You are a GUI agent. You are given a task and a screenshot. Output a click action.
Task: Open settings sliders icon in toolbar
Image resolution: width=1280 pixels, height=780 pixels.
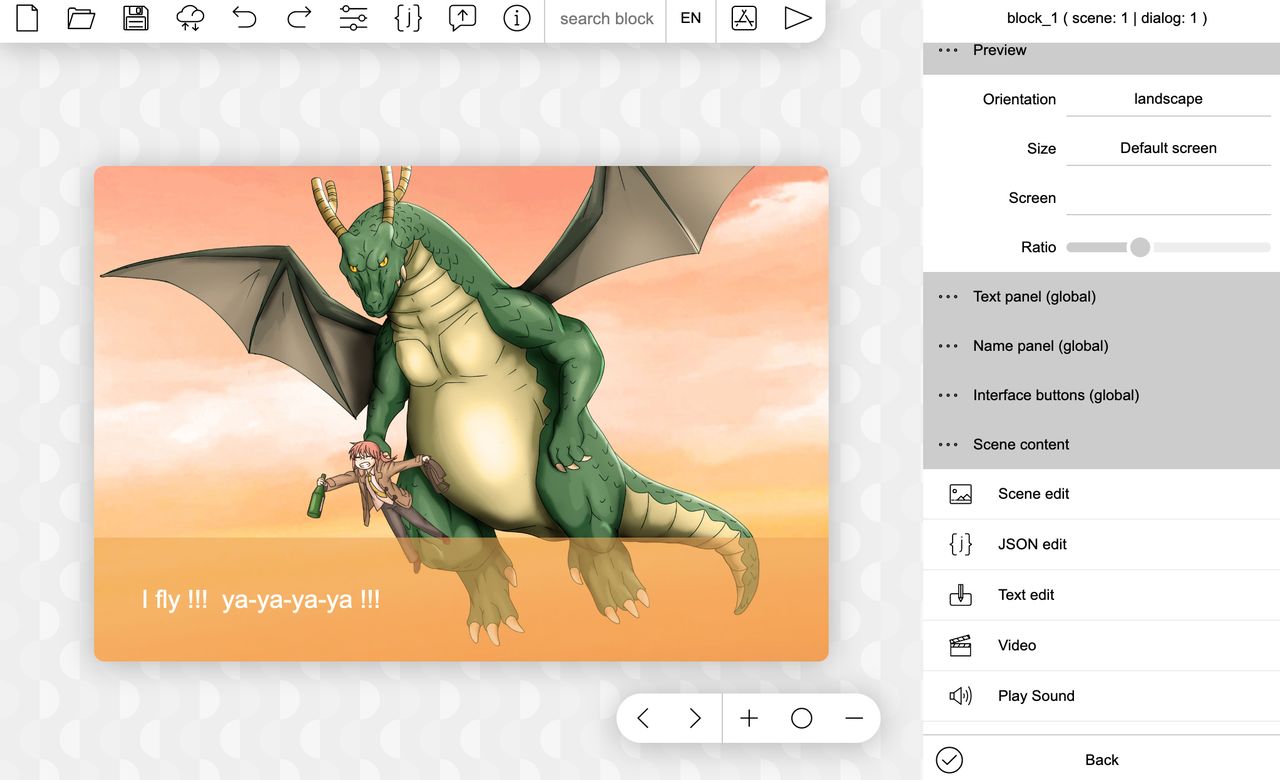click(x=353, y=18)
